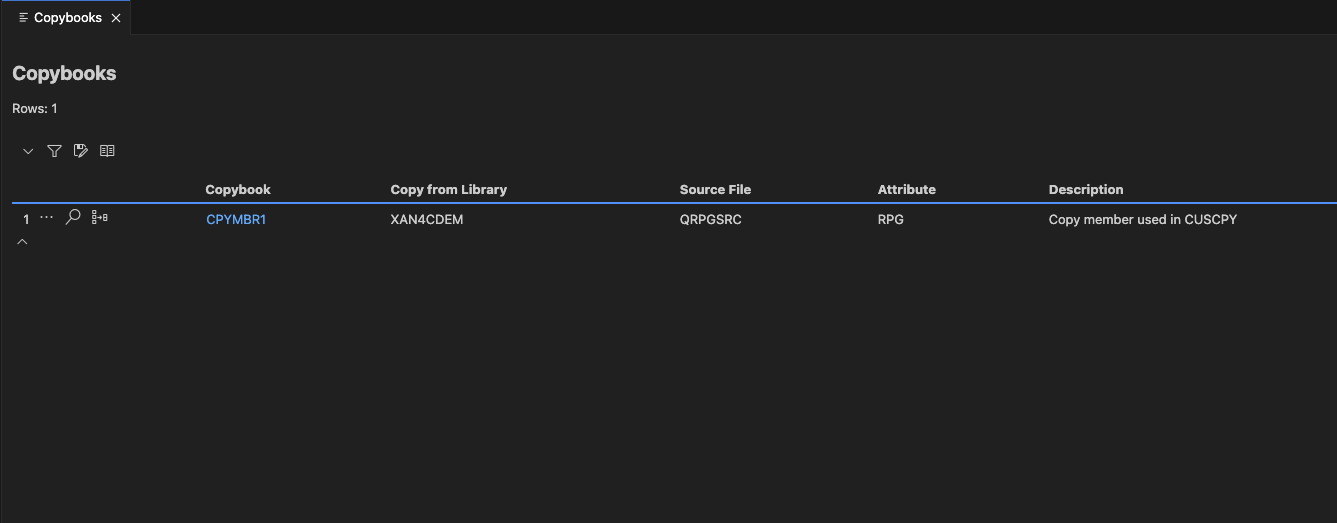Click the Source File column header
Screen dimensions: 1337x523
coord(715,189)
